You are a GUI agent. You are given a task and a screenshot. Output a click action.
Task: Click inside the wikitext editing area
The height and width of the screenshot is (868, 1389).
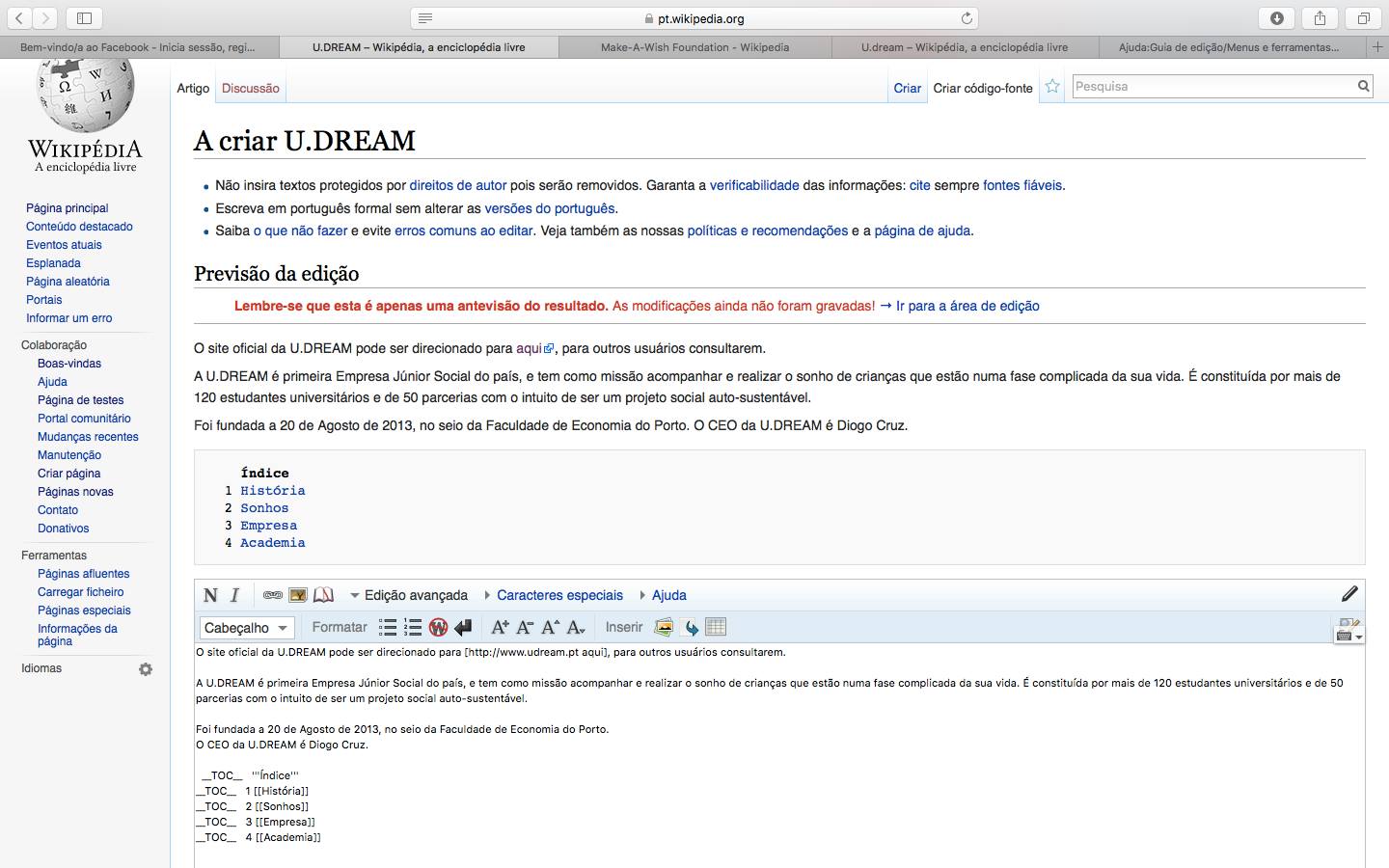pos(779,755)
